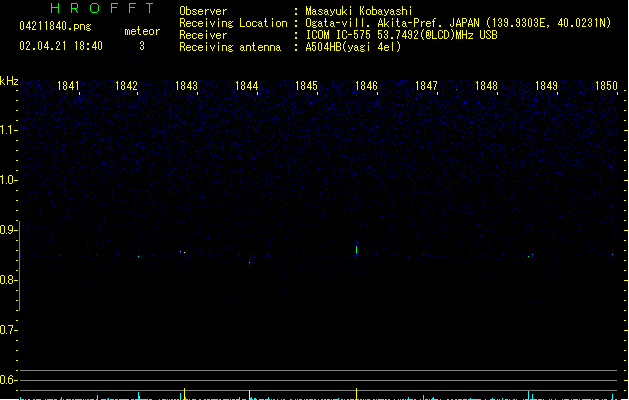The width and height of the screenshot is (629, 400).
Task: Click the meteor count label
Action: coord(142,31)
